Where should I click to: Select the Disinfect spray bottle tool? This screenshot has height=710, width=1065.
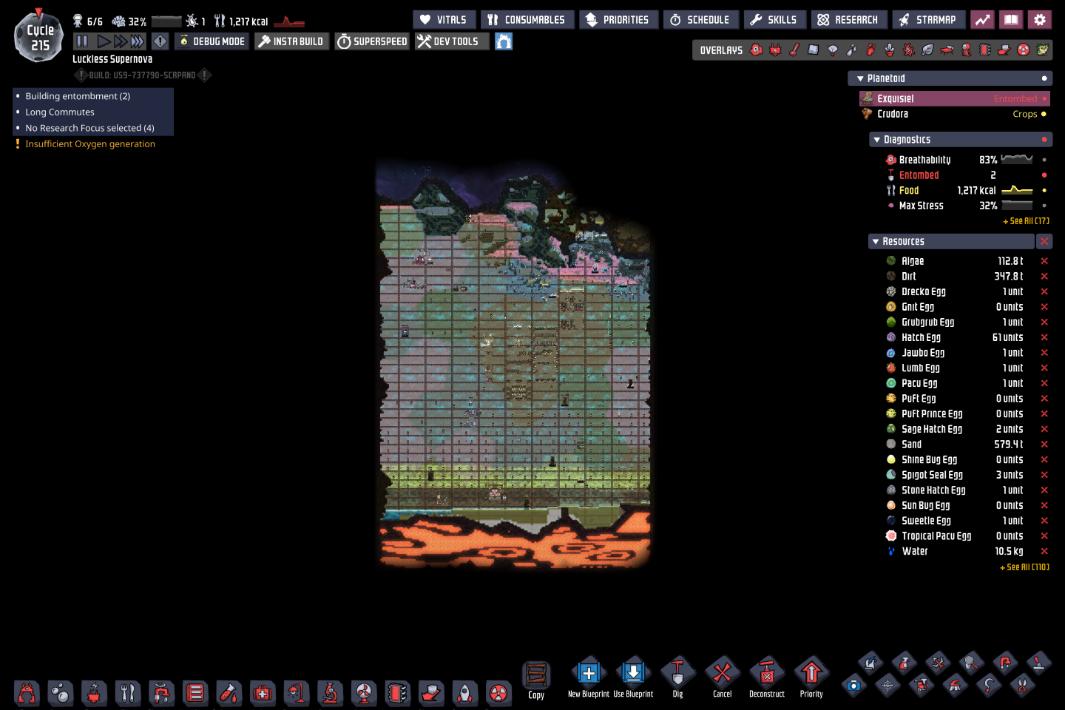click(904, 662)
